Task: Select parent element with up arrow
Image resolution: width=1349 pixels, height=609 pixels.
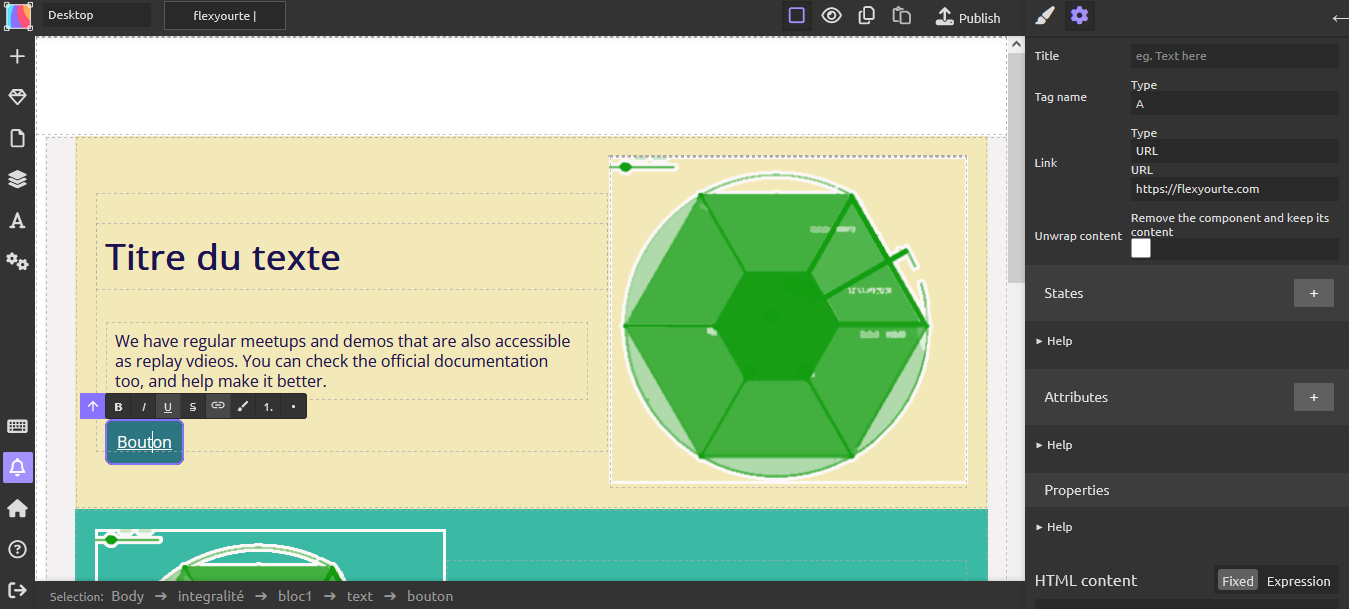Action: pos(93,406)
